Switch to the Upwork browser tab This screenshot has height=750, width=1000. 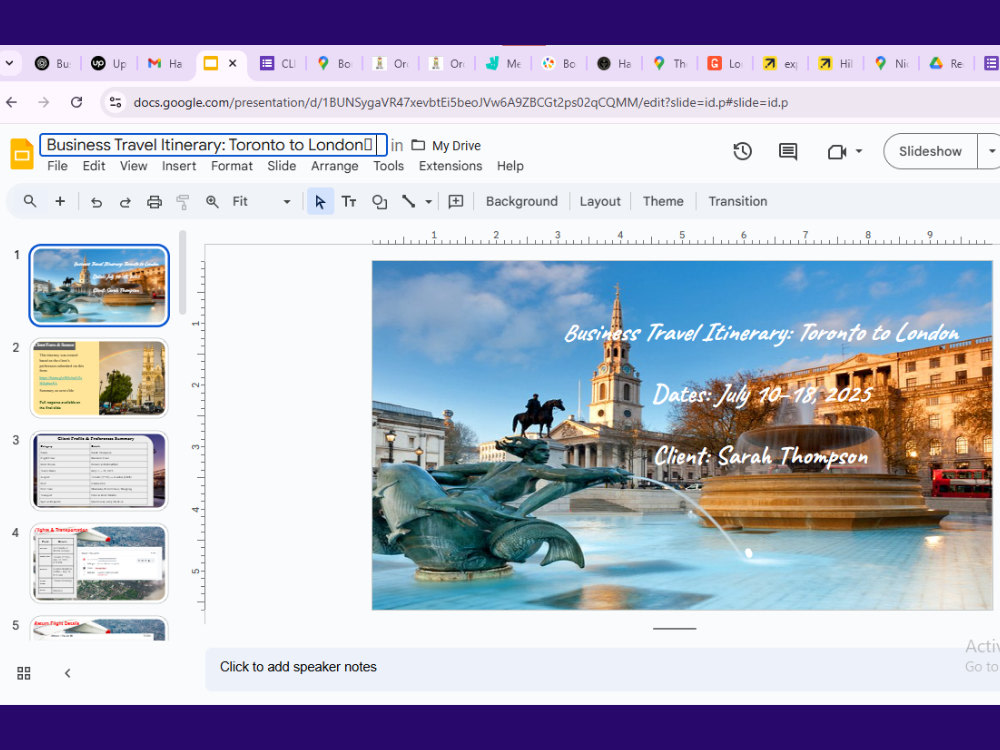(x=109, y=63)
